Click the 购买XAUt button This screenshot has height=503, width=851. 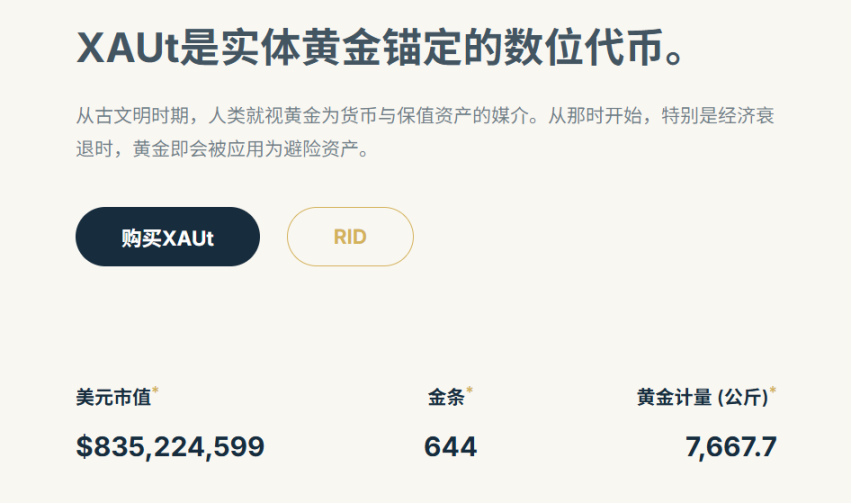pos(167,237)
